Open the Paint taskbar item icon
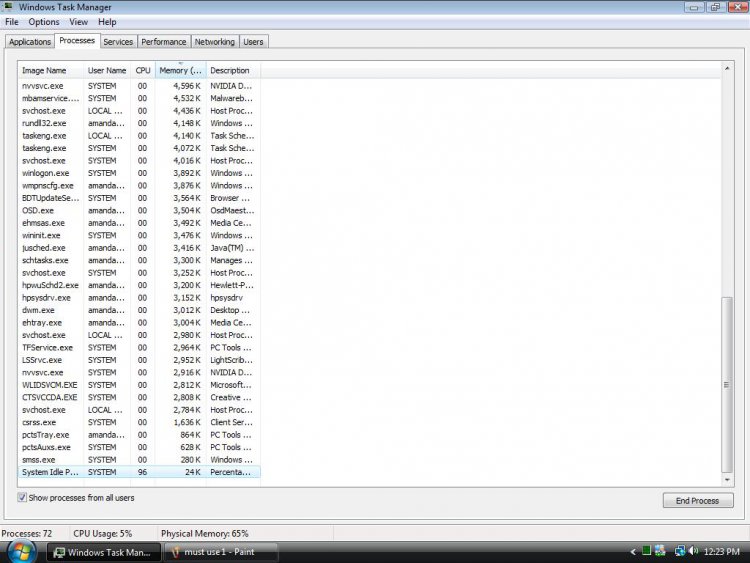 [x=176, y=552]
